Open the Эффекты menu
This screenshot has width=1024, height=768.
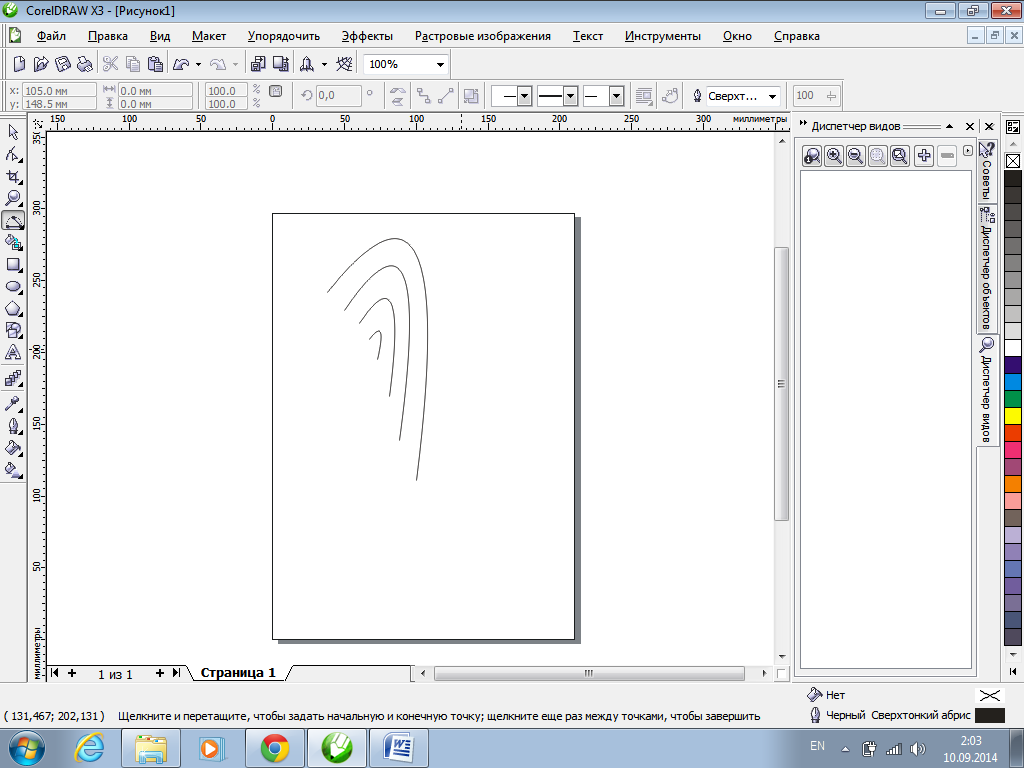pos(366,36)
